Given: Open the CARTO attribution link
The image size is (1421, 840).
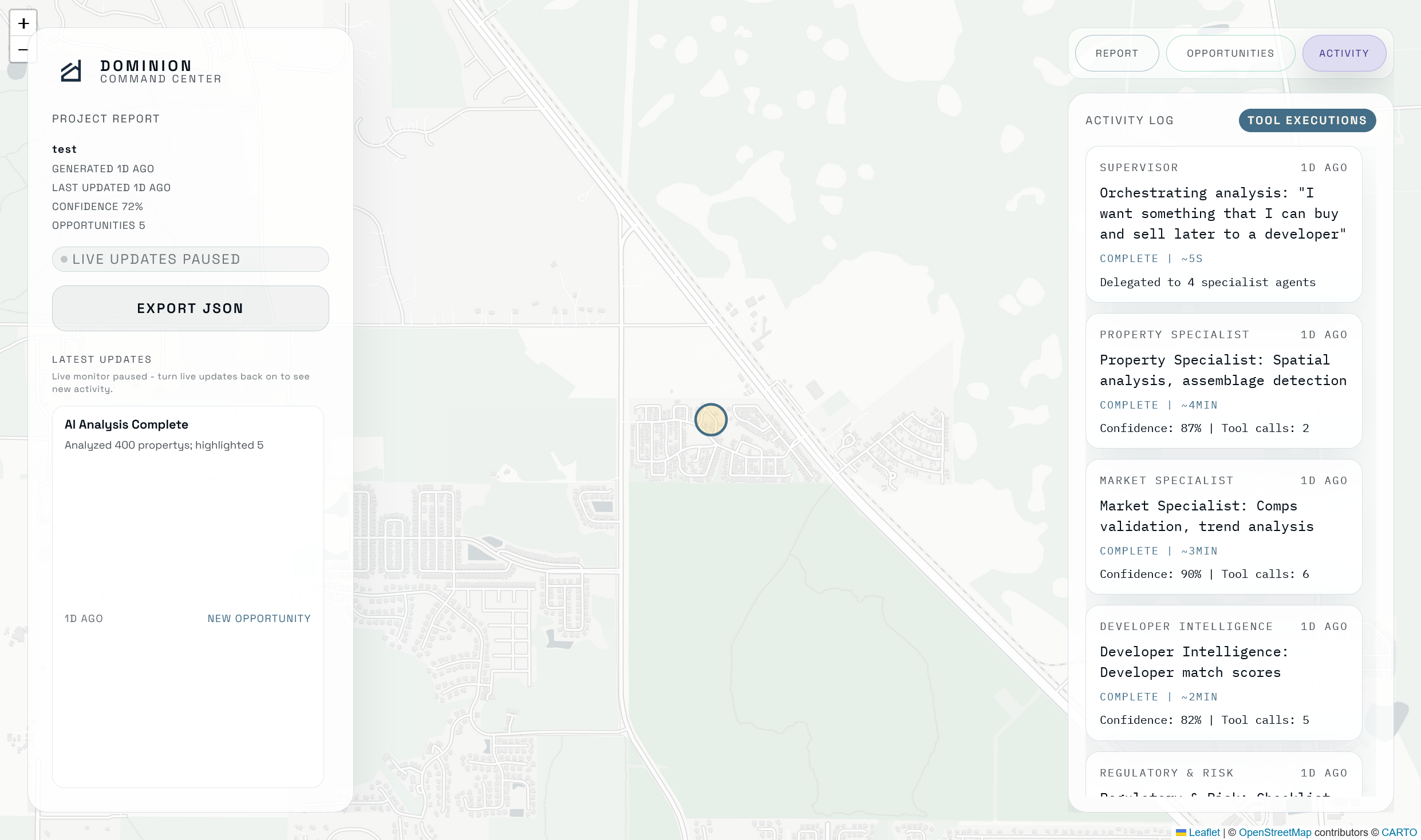Looking at the screenshot, I should [1399, 833].
